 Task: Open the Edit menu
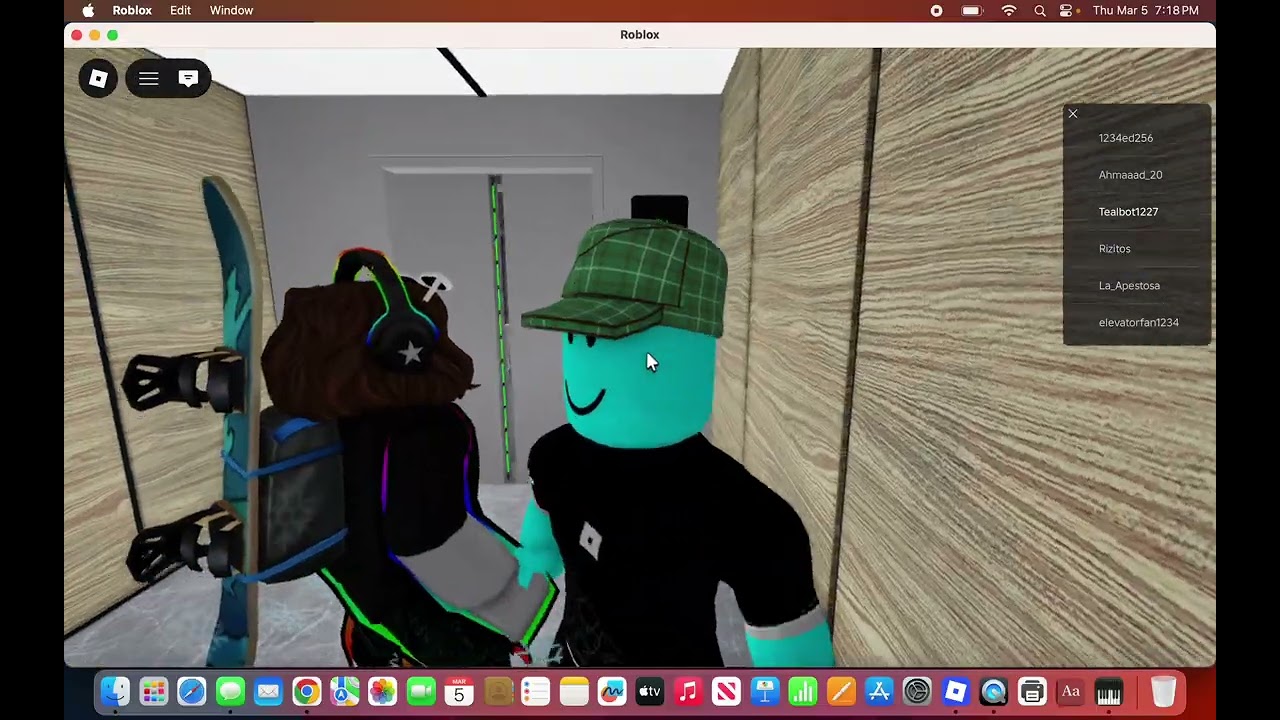coord(180,10)
